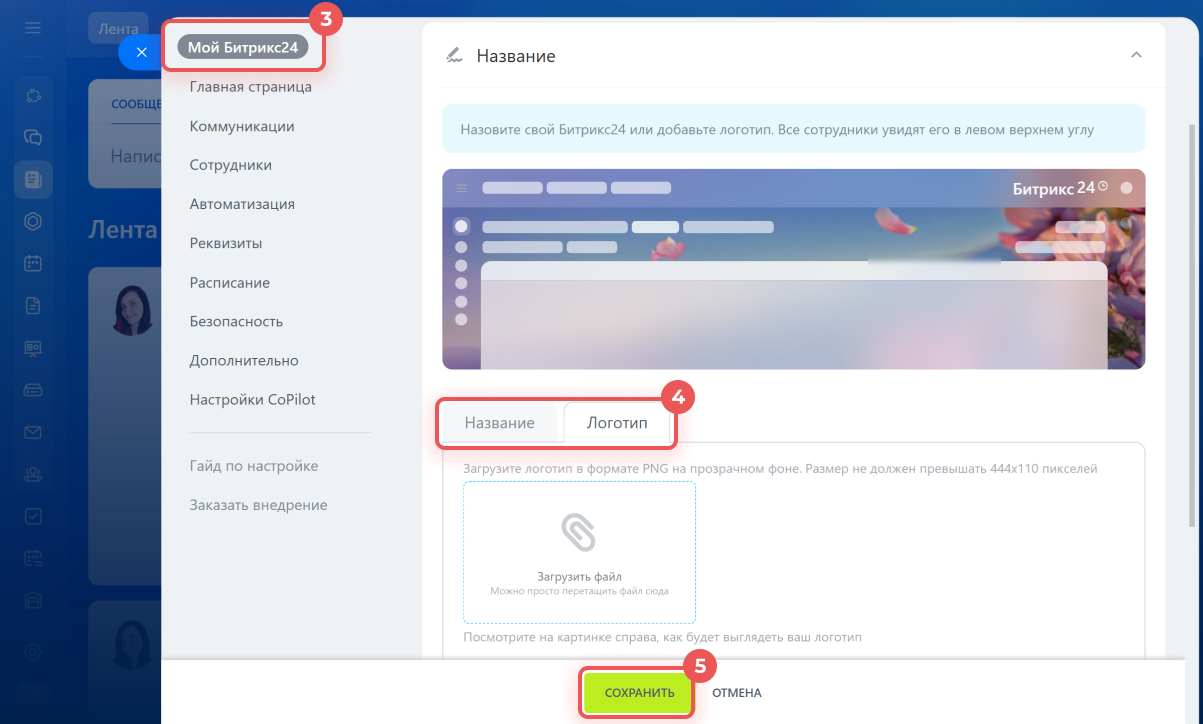The height and width of the screenshot is (724, 1203).
Task: Switch to the Название tab
Action: click(499, 423)
